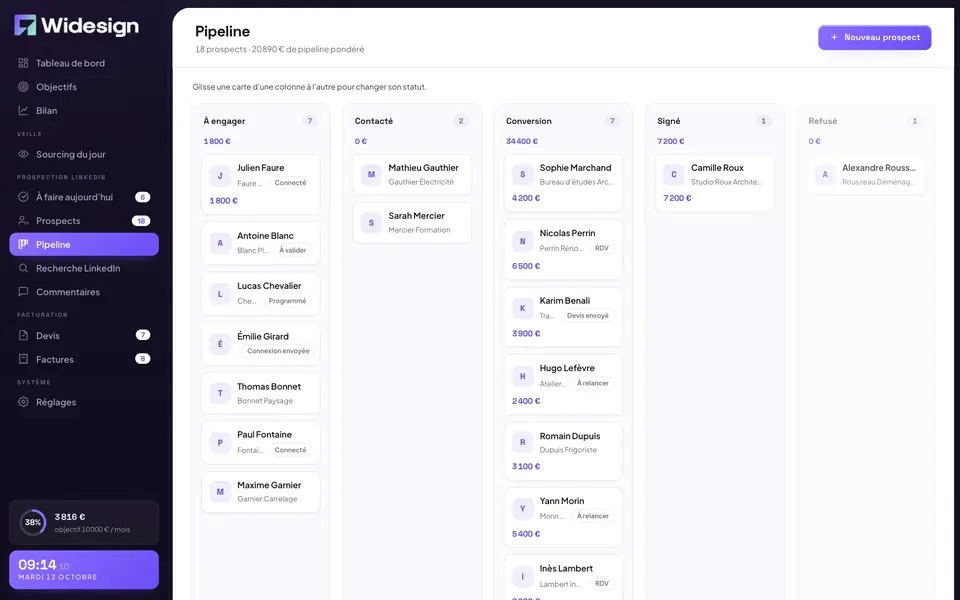
Task: Click the 09:14 clock widget
Action: [x=84, y=569]
